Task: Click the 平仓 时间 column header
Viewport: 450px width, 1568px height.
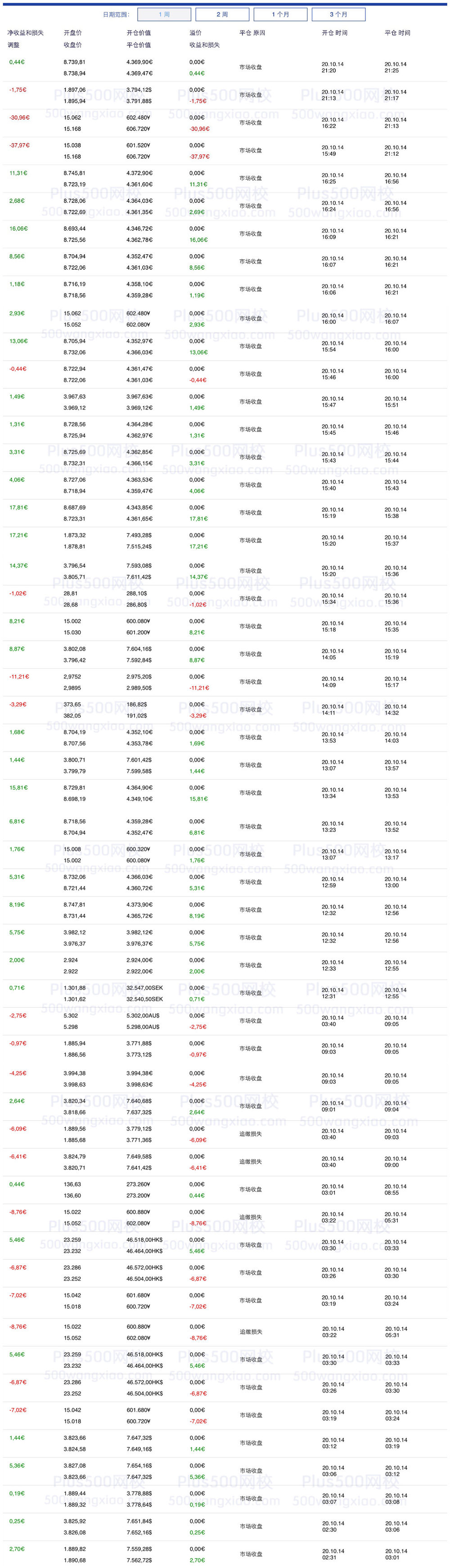Action: pos(397,33)
